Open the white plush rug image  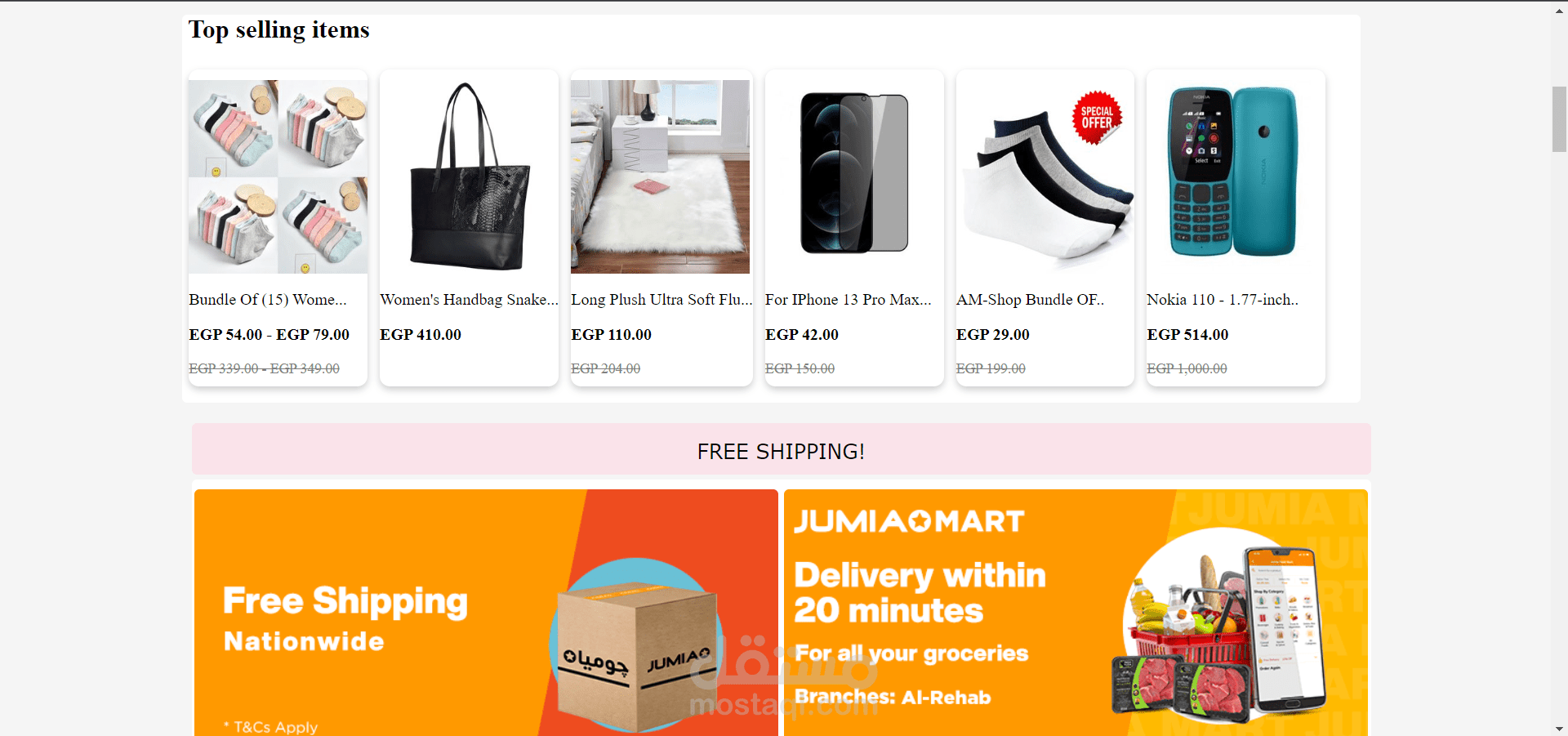point(660,176)
